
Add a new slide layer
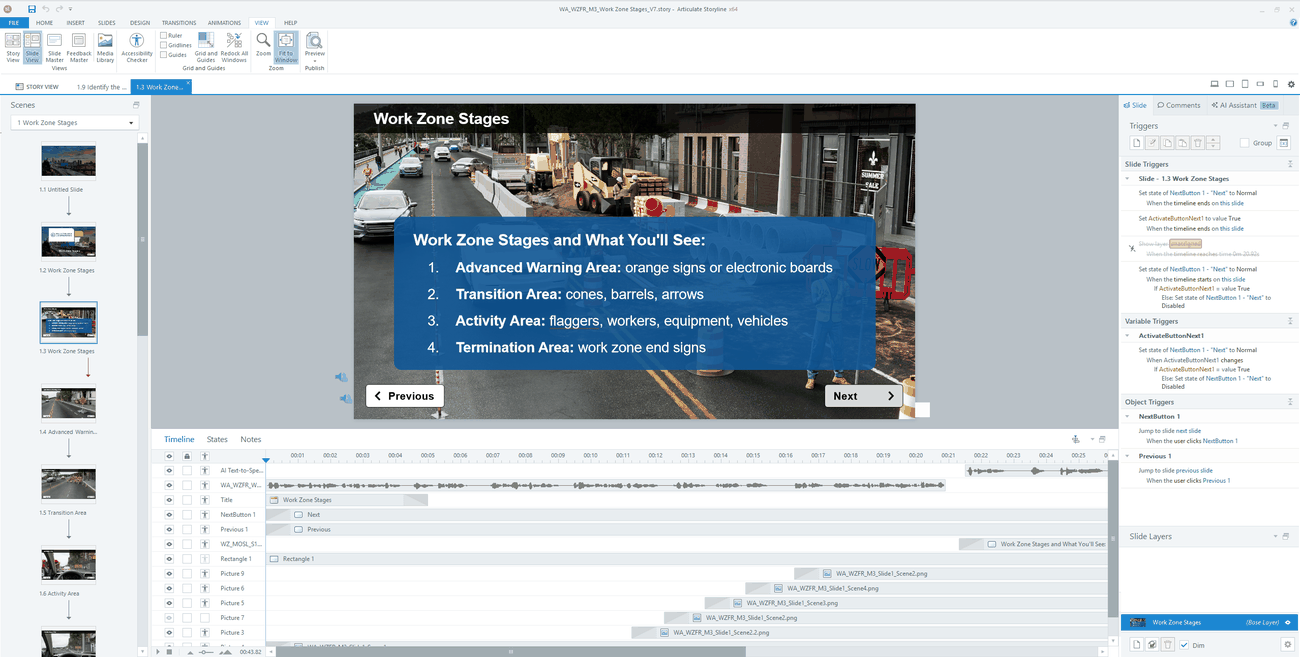point(1136,645)
